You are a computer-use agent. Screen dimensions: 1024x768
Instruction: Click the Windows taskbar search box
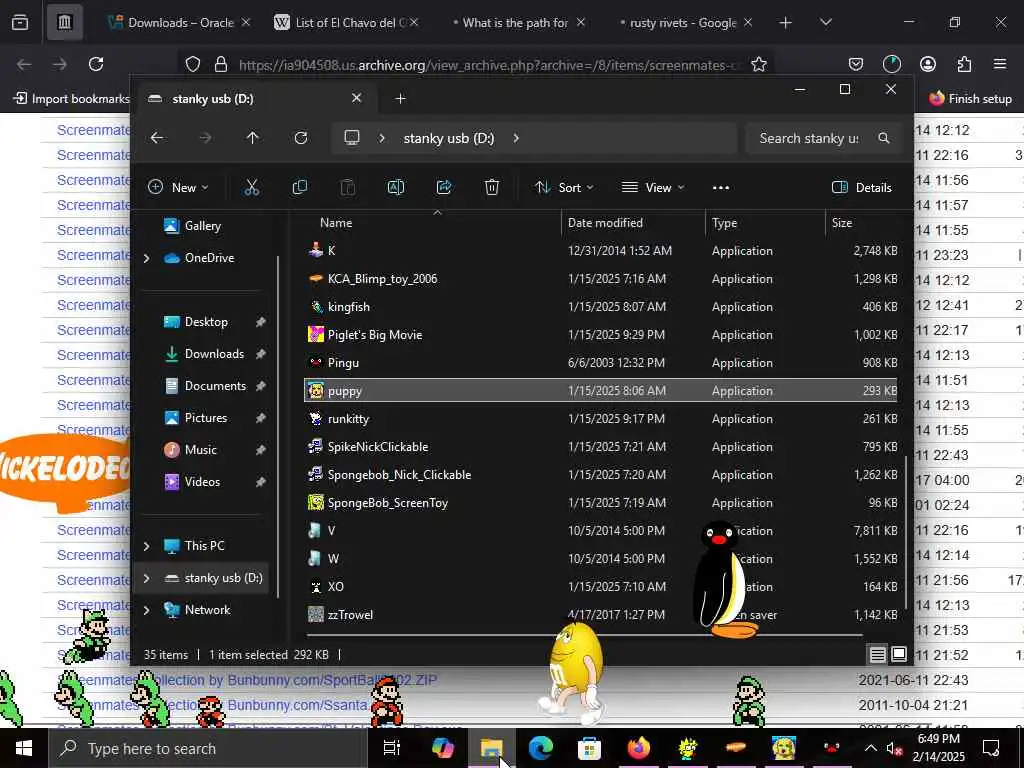point(208,748)
